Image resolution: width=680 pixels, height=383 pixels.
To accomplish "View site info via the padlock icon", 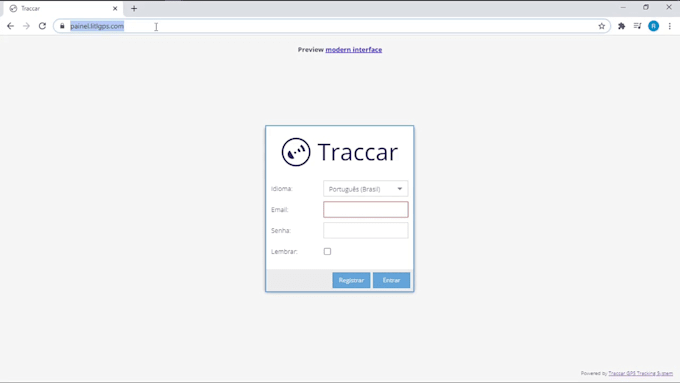I will tap(62, 26).
